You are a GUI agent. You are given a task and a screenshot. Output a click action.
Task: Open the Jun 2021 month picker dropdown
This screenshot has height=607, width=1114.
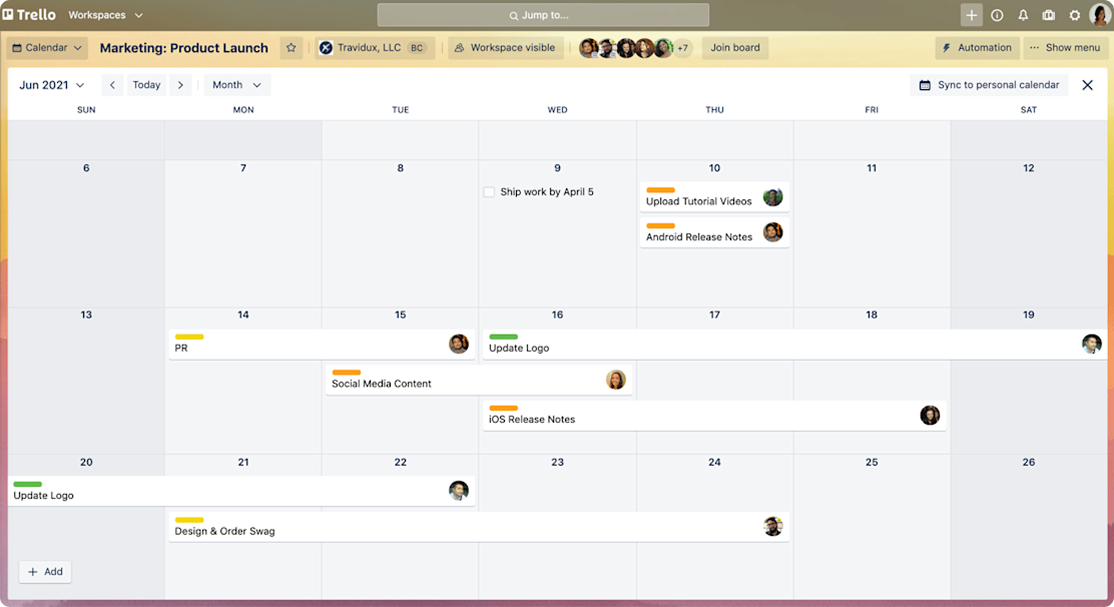tap(52, 85)
